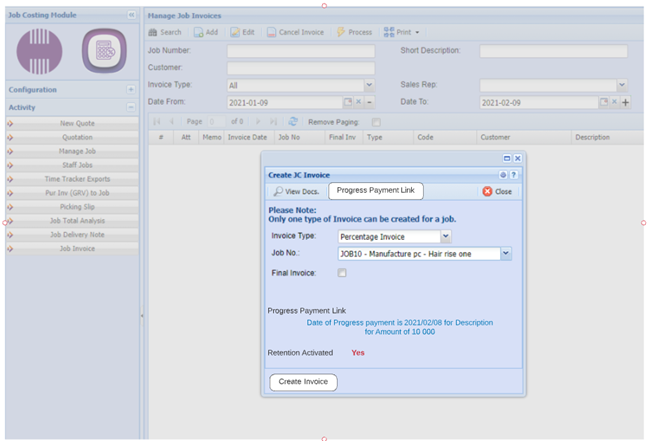The width and height of the screenshot is (650, 441).
Task: Toggle the Remove Paging checkbox
Action: (x=376, y=121)
